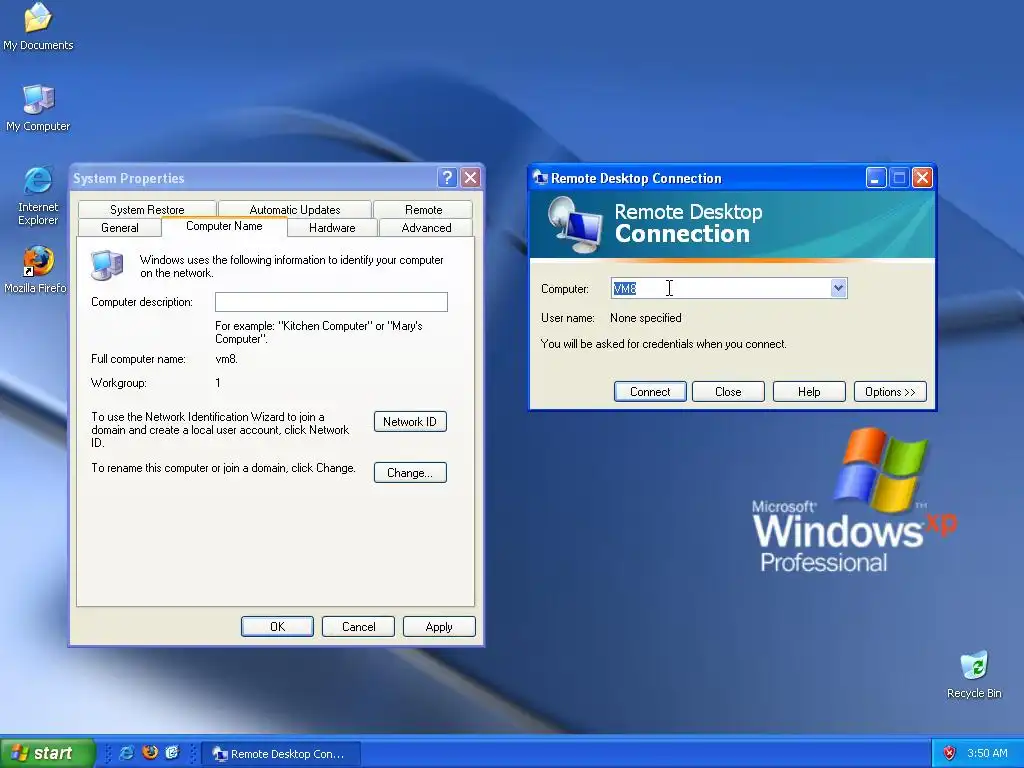Click the Change... button
The image size is (1024, 768).
pyautogui.click(x=410, y=473)
